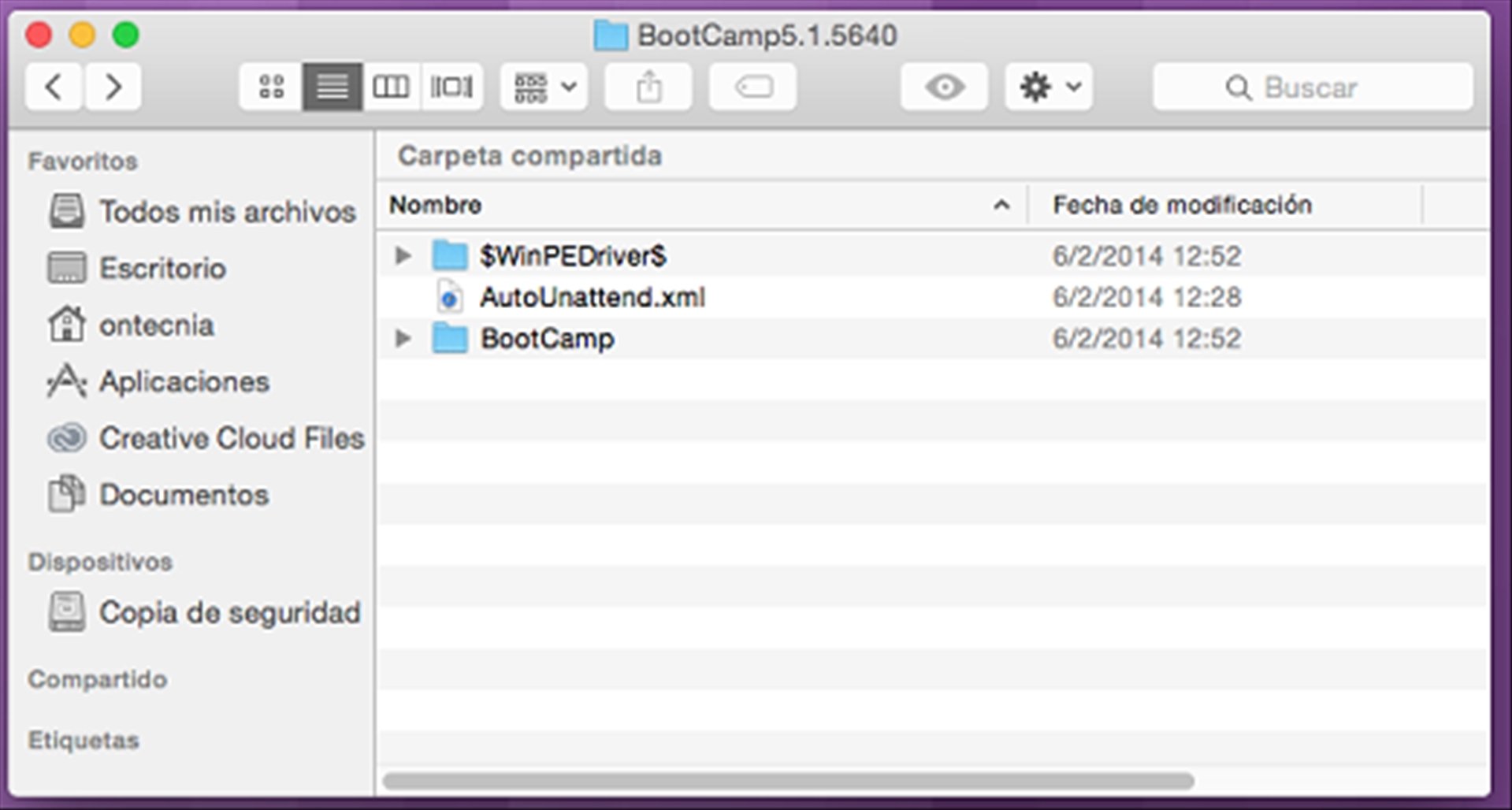The height and width of the screenshot is (810, 1512).
Task: Click the ontecnia house icon
Action: tap(67, 324)
